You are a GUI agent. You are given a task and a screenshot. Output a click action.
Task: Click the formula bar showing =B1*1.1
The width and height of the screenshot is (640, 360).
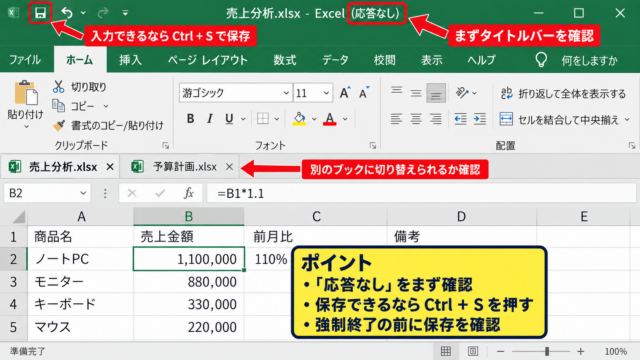pyautogui.click(x=422, y=193)
